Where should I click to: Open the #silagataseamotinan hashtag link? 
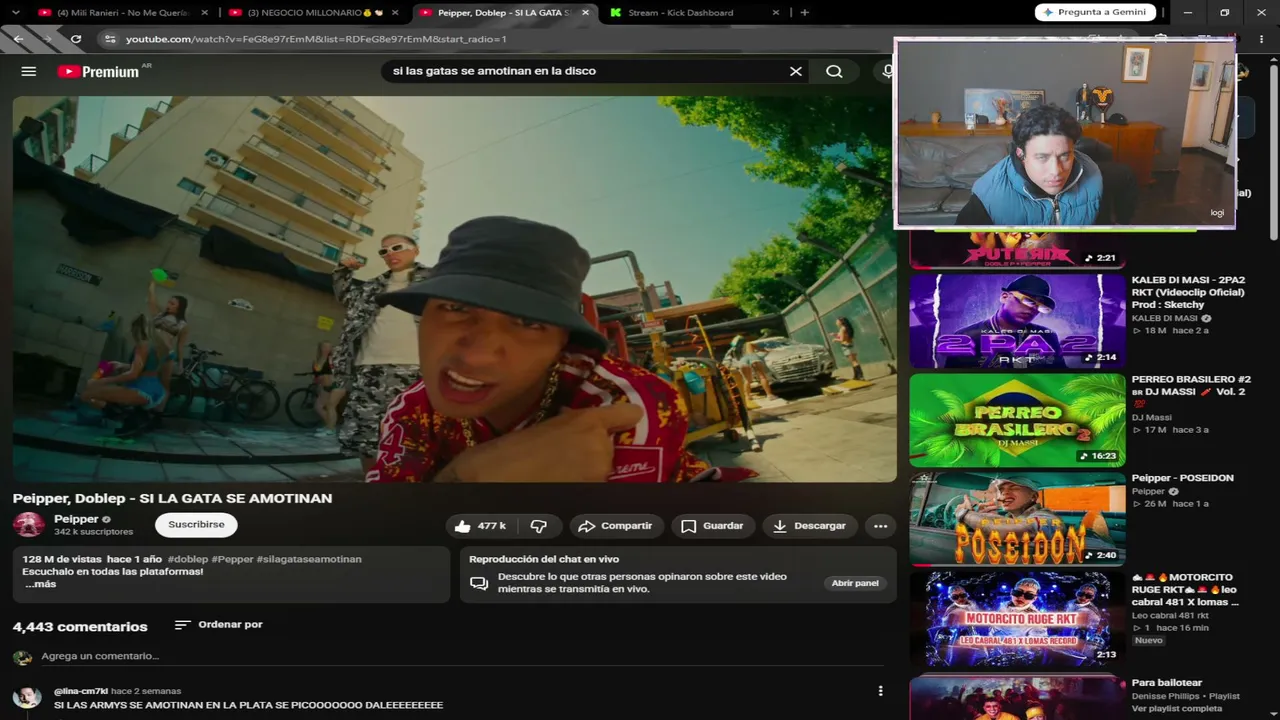coord(309,559)
